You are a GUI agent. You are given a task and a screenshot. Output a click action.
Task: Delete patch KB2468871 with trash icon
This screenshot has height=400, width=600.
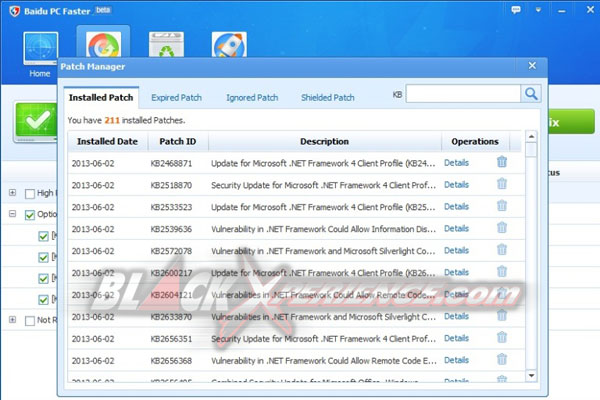(x=502, y=162)
